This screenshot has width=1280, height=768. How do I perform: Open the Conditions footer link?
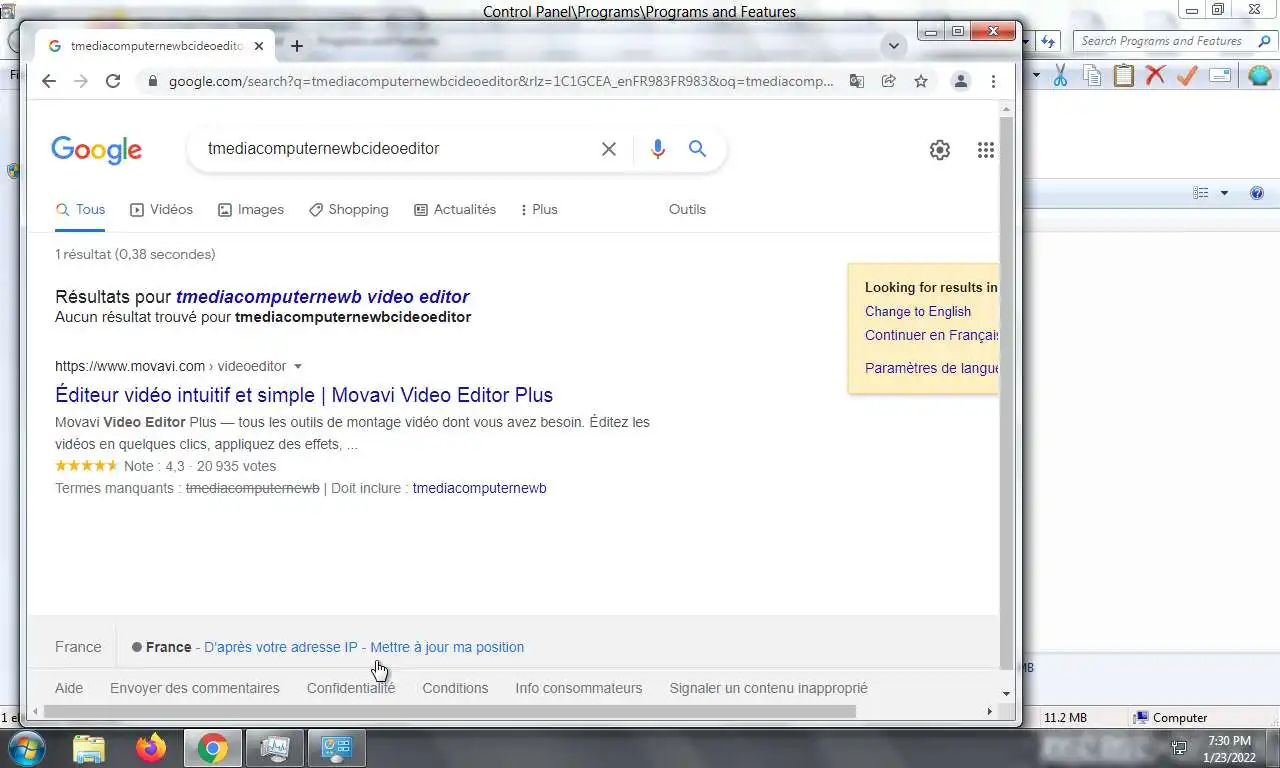click(455, 688)
